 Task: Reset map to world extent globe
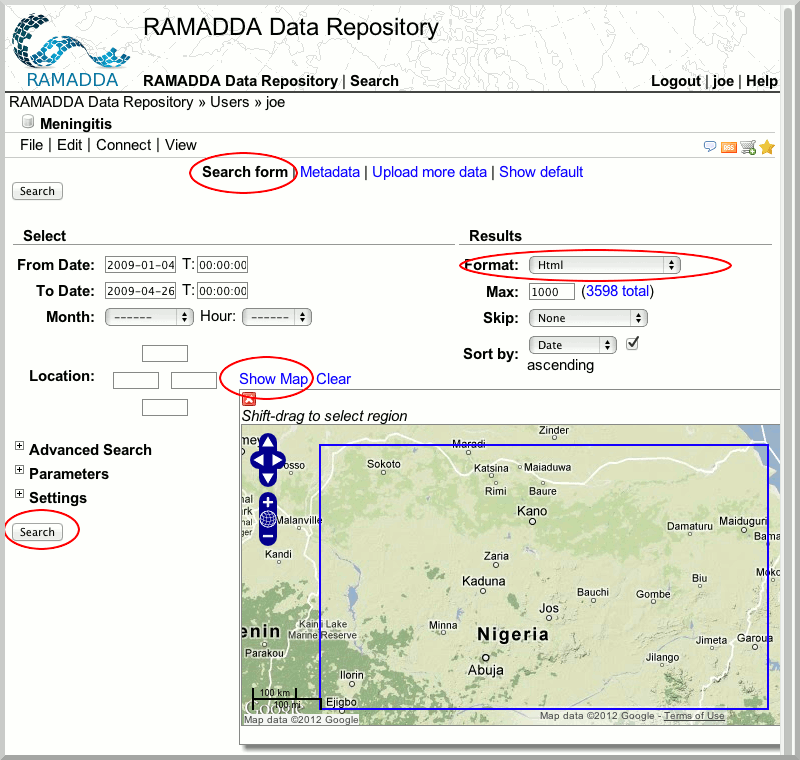[x=268, y=519]
